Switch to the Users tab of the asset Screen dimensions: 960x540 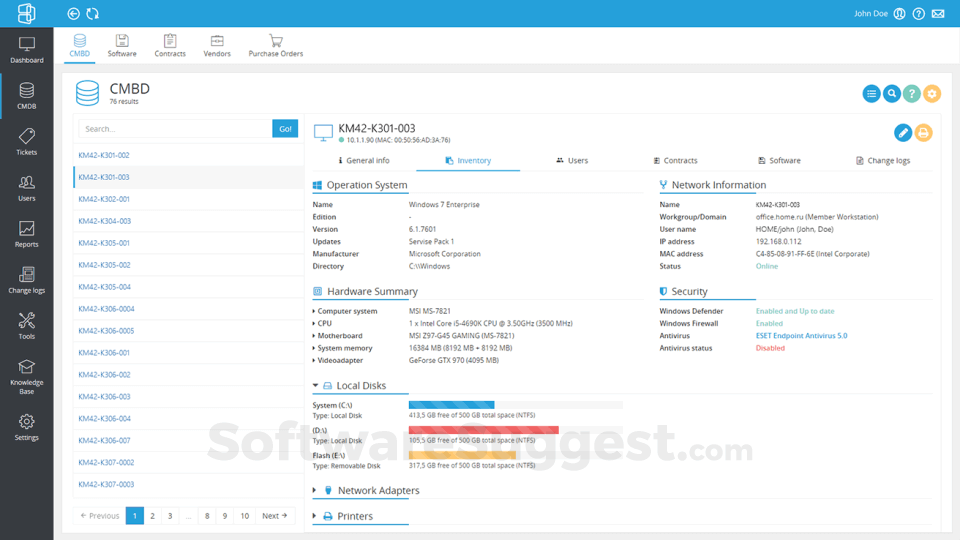coord(572,160)
